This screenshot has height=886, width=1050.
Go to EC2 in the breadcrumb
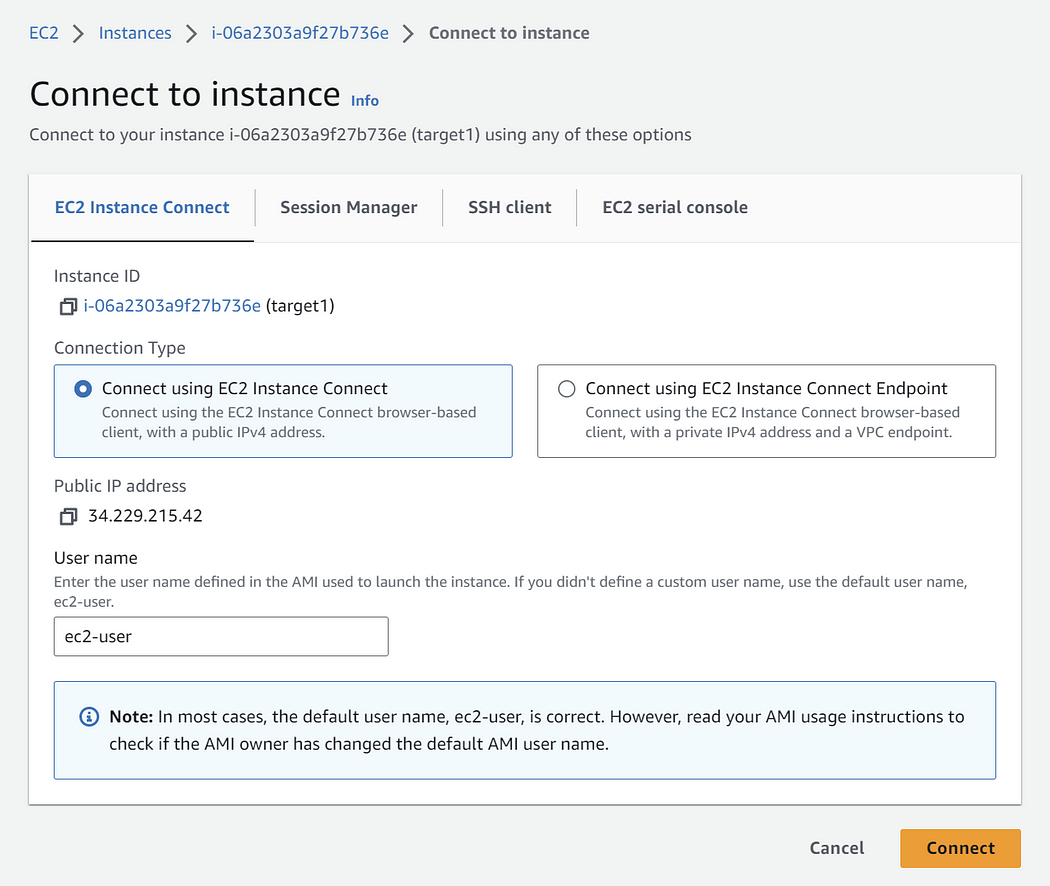click(44, 33)
